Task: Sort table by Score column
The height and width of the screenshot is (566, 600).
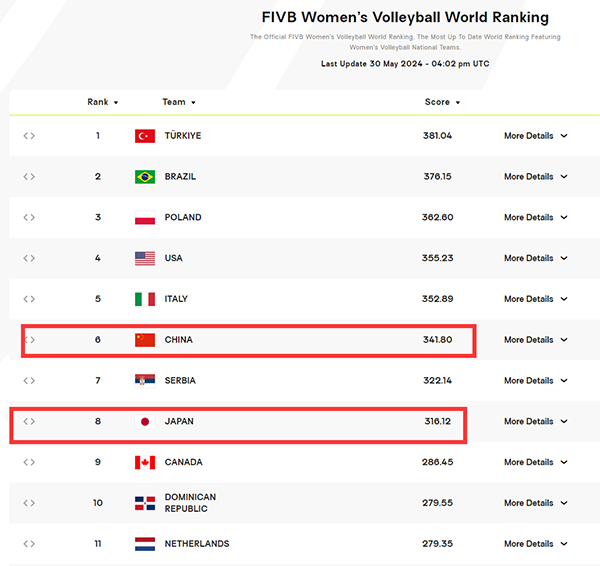Action: point(442,102)
